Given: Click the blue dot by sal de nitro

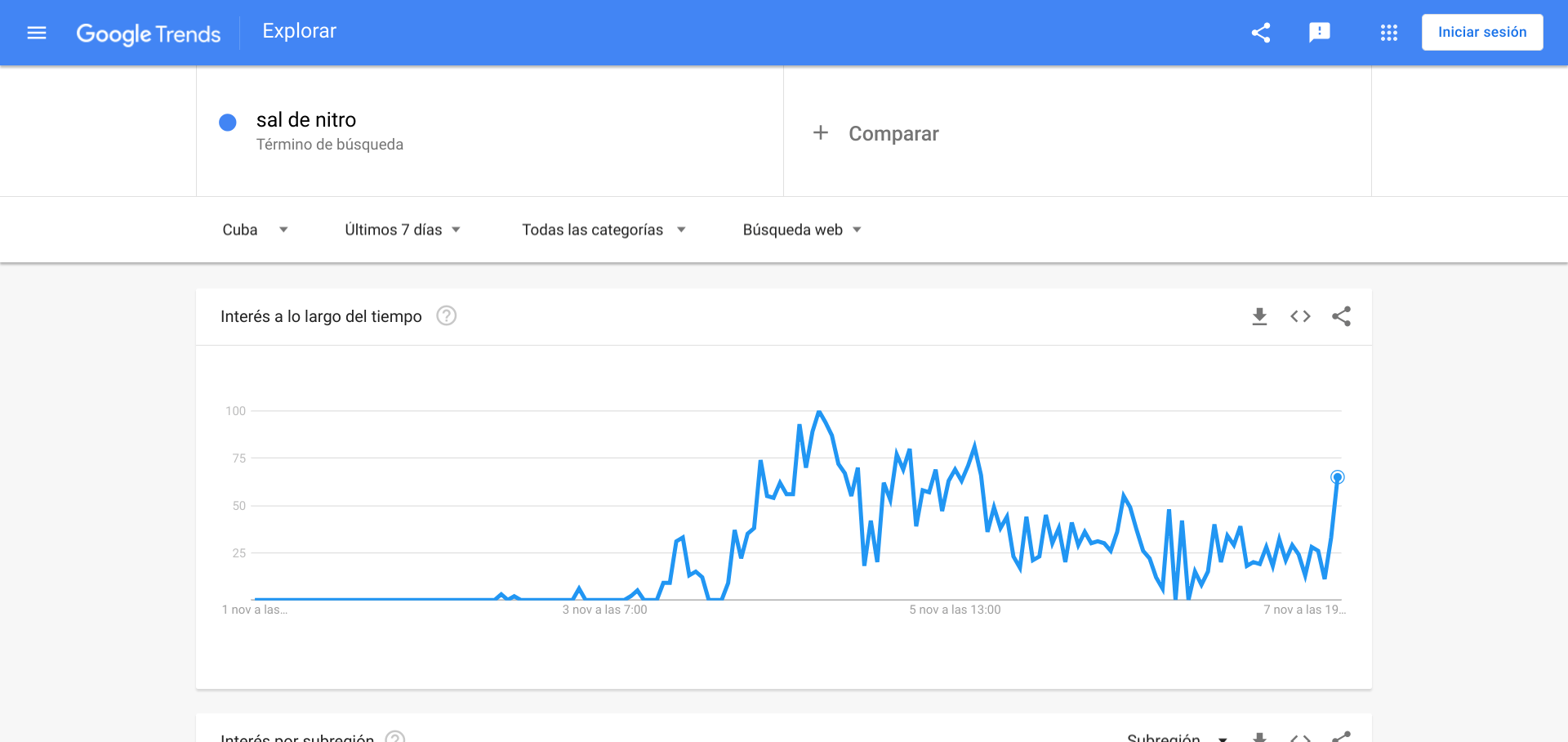Looking at the screenshot, I should 228,123.
